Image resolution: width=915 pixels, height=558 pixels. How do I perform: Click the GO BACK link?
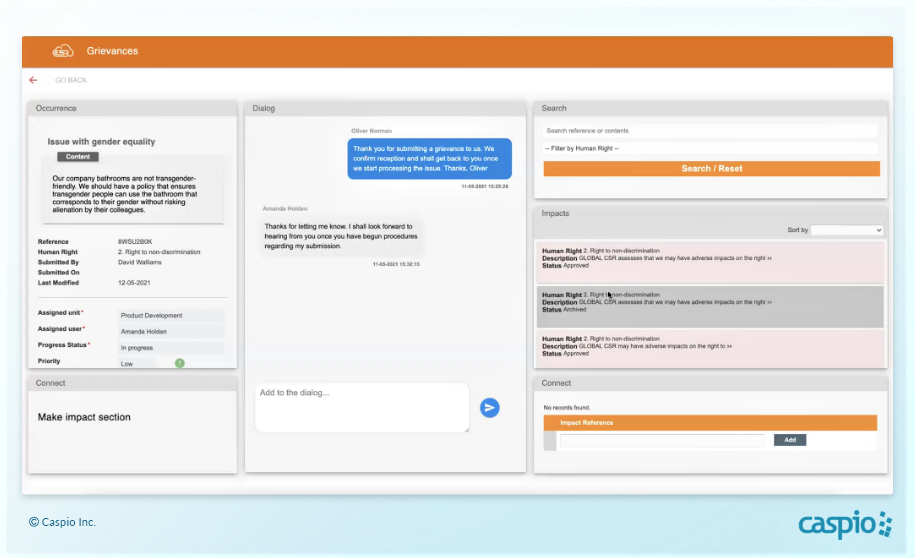click(x=71, y=80)
